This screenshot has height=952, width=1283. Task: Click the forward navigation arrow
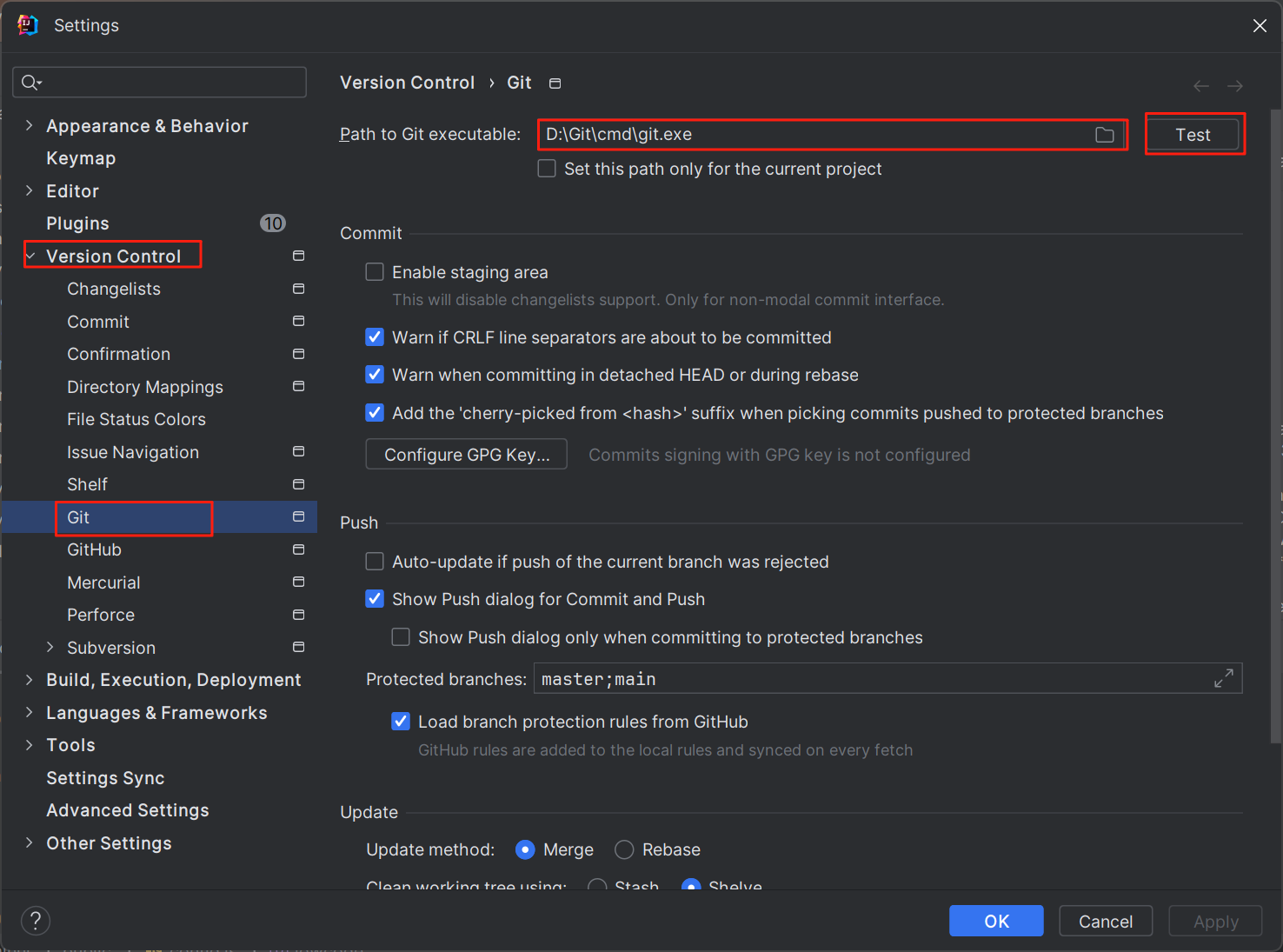coord(1235,86)
